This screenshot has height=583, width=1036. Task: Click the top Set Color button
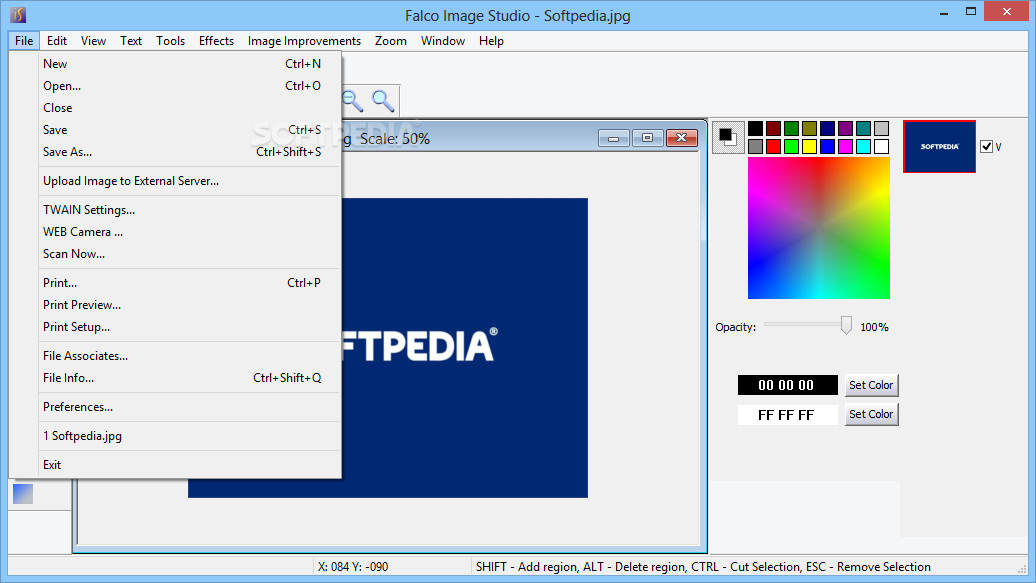click(871, 385)
